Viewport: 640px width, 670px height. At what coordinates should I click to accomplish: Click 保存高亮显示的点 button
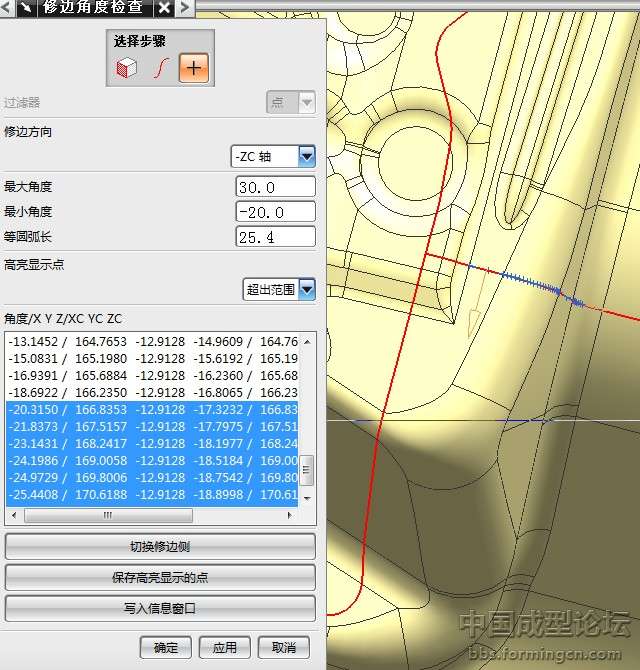coord(160,577)
